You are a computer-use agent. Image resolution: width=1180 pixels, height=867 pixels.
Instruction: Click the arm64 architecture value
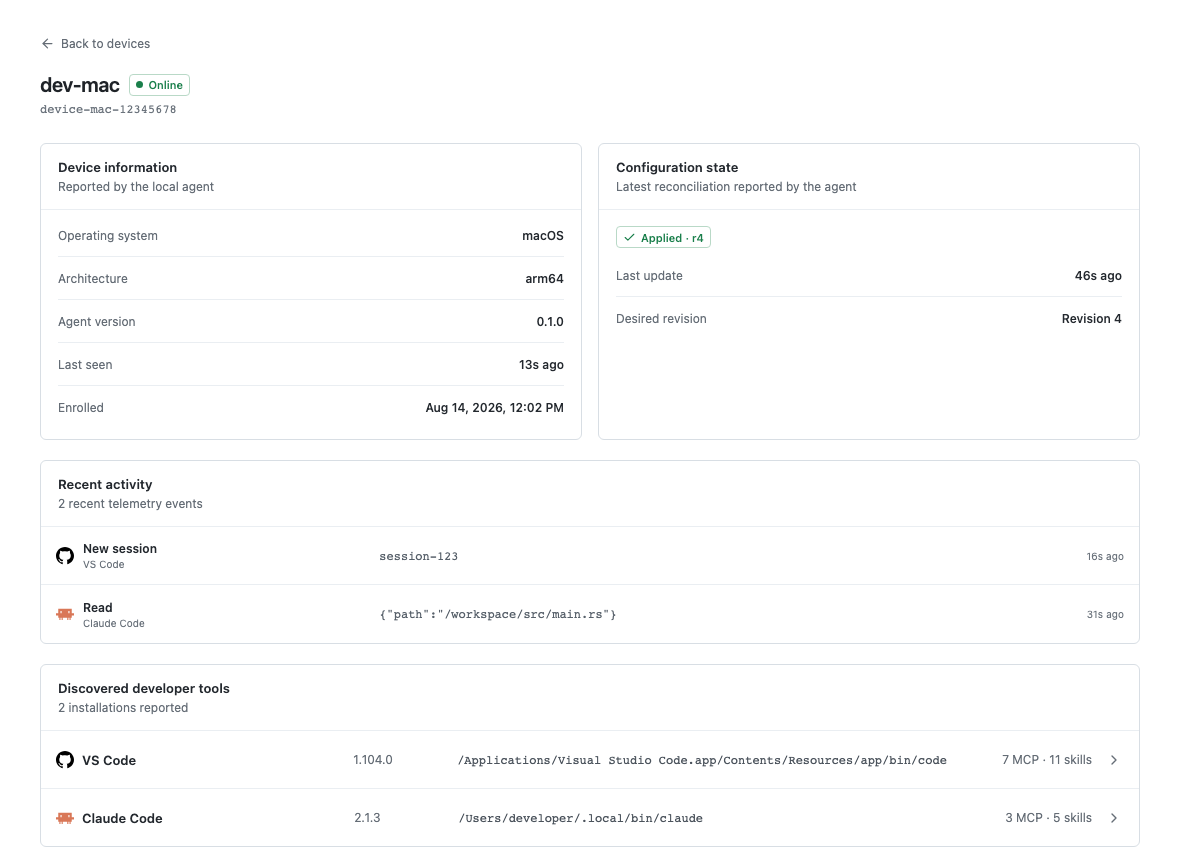point(544,278)
